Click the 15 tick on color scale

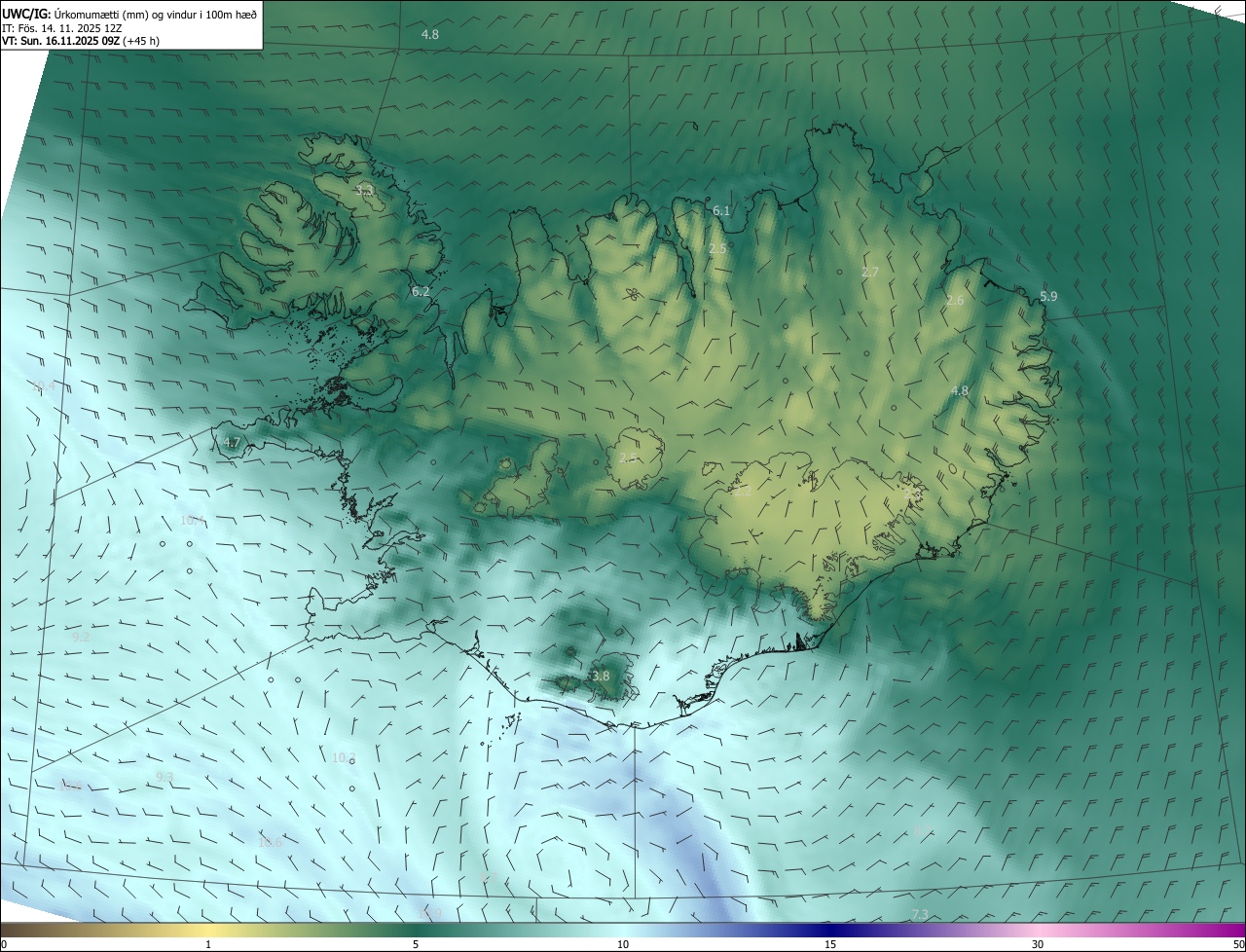pyautogui.click(x=830, y=944)
